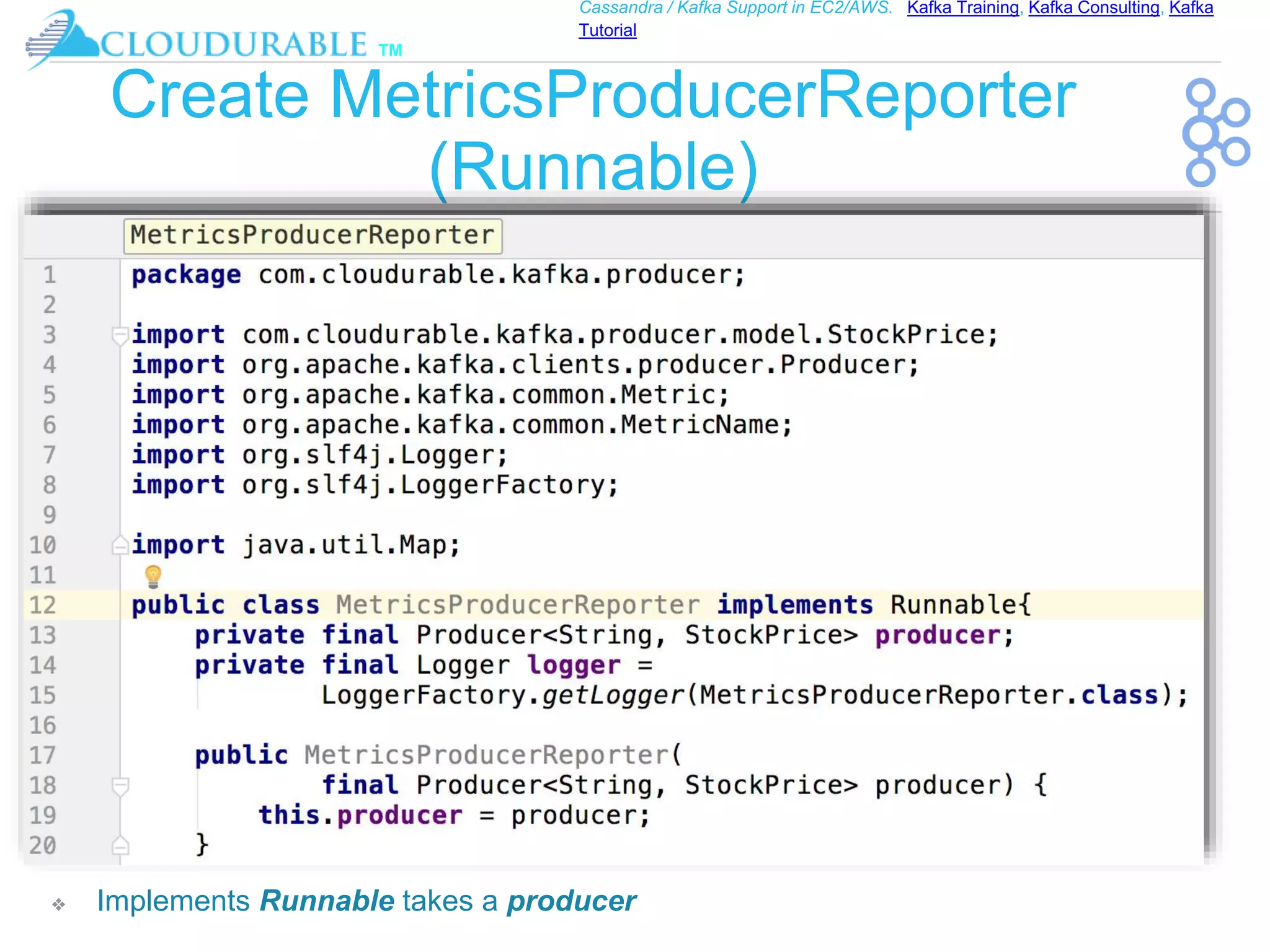Click 'Runnable{' in the class declaration

pos(961,605)
